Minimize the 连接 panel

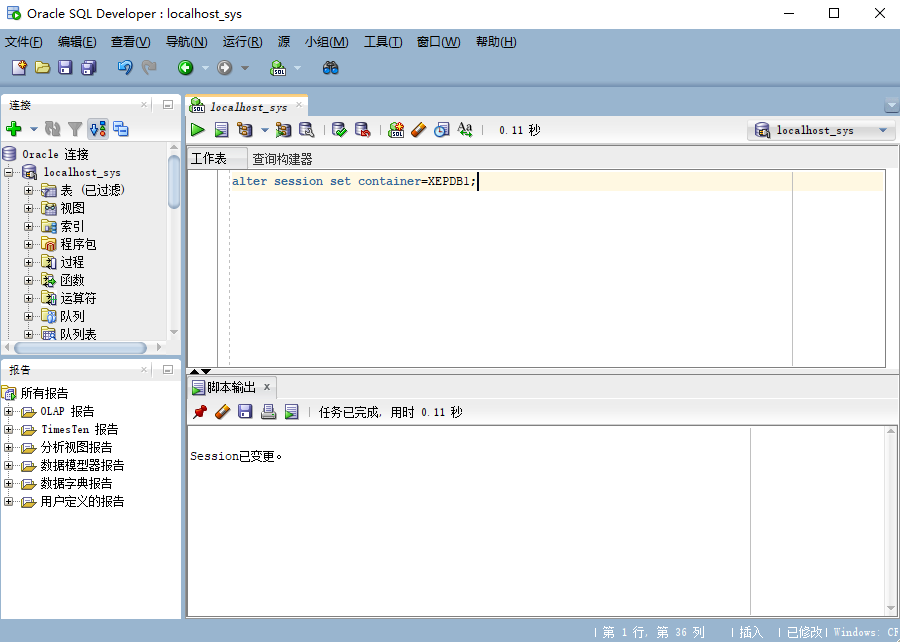(x=168, y=104)
